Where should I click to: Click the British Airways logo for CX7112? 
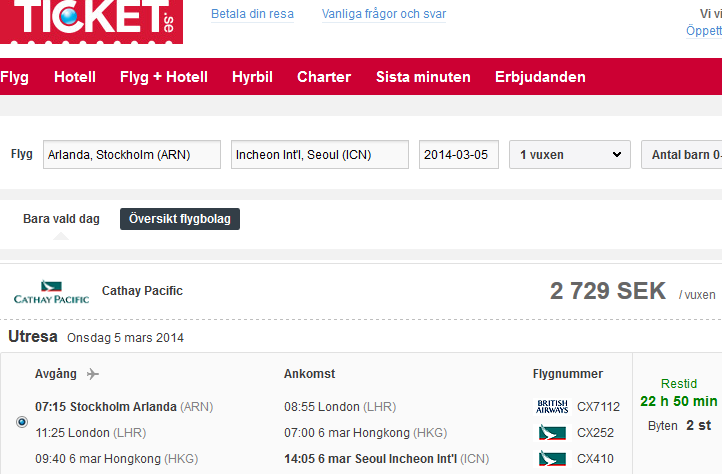click(x=552, y=407)
